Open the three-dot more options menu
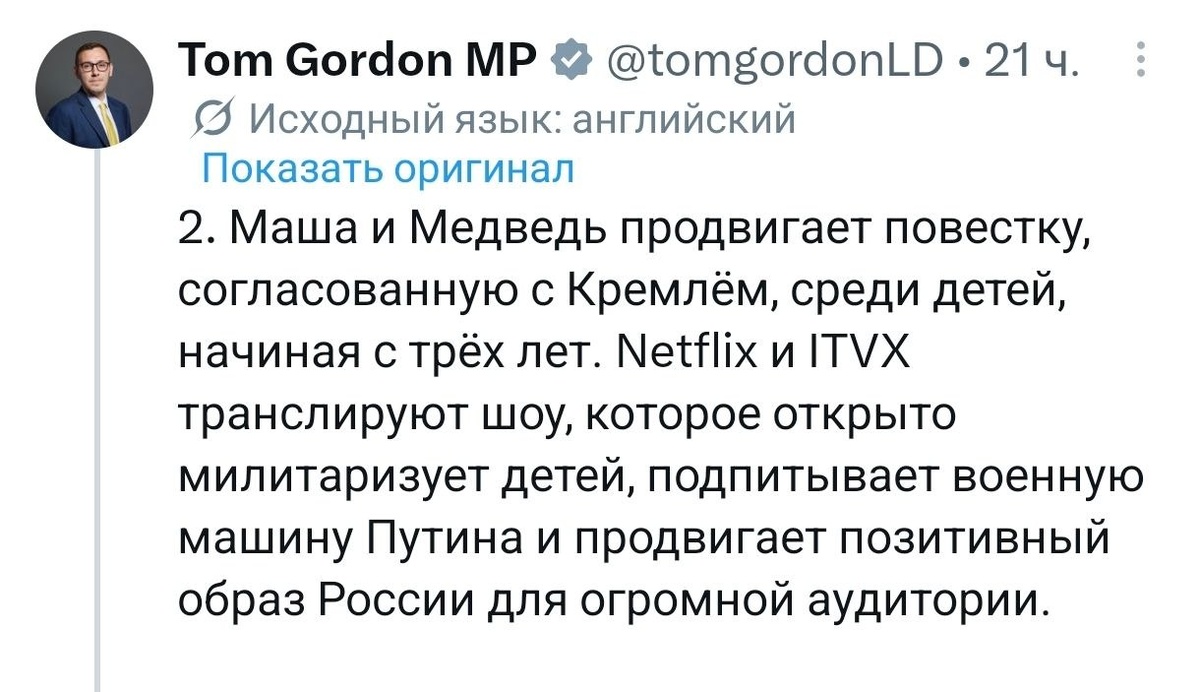 1141,65
